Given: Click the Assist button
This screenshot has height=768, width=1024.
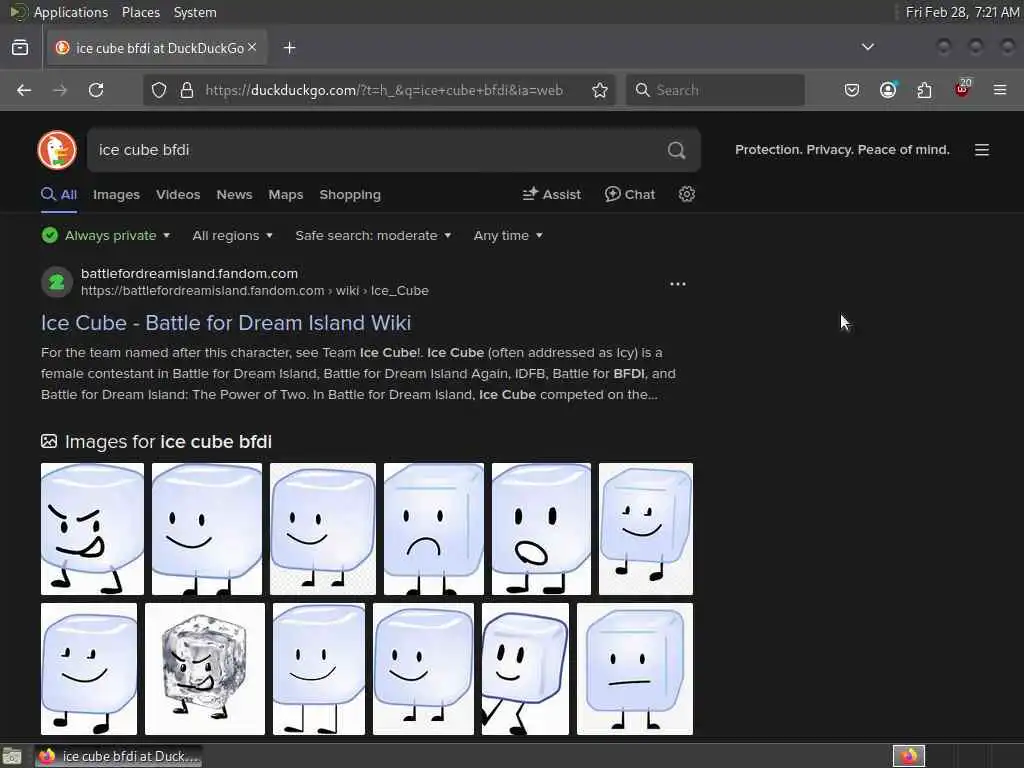Looking at the screenshot, I should (x=552, y=195).
